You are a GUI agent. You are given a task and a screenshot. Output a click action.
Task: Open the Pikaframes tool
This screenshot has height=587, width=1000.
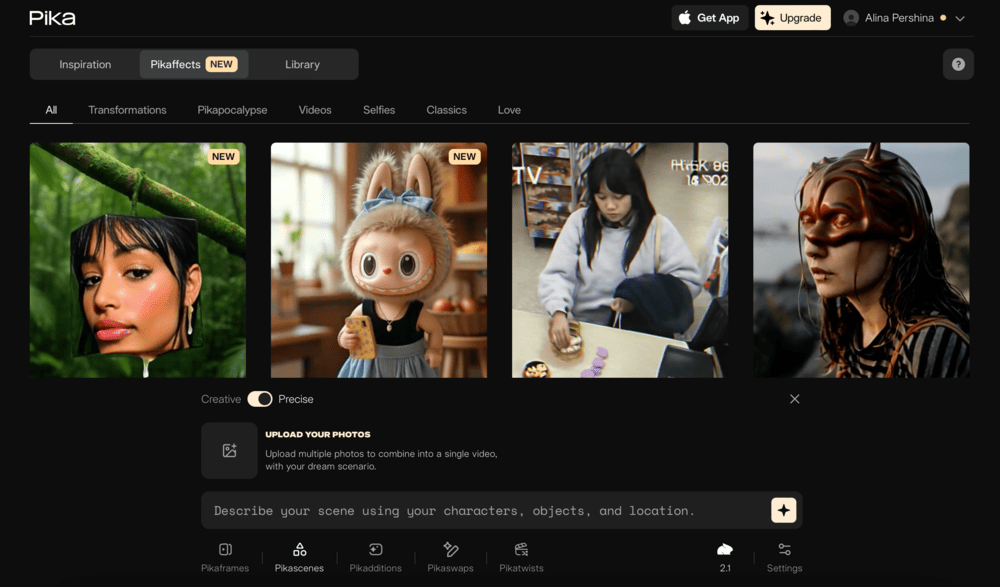pyautogui.click(x=224, y=556)
